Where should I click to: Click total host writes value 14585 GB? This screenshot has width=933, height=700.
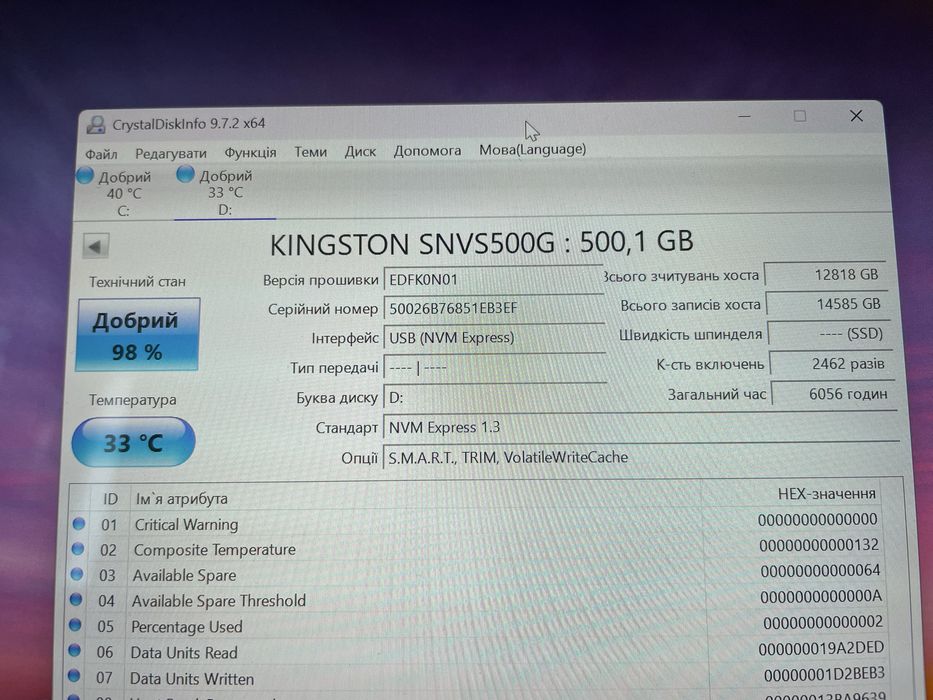[x=828, y=304]
